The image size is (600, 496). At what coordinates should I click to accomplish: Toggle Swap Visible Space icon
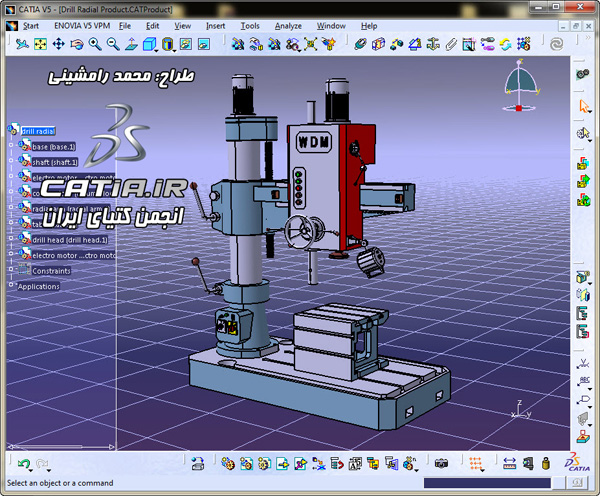point(204,44)
